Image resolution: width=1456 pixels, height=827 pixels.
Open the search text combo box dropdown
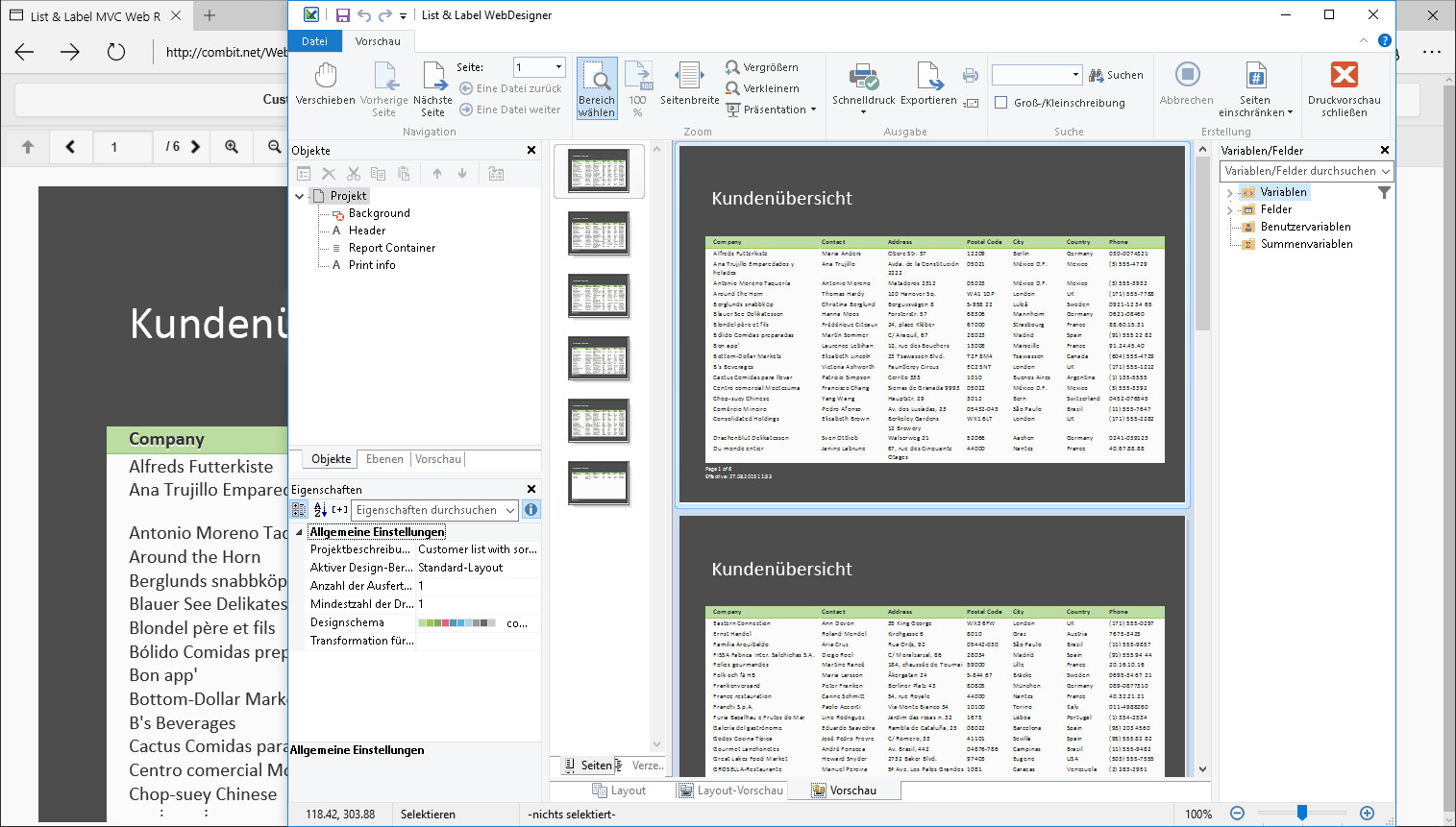pos(1075,75)
